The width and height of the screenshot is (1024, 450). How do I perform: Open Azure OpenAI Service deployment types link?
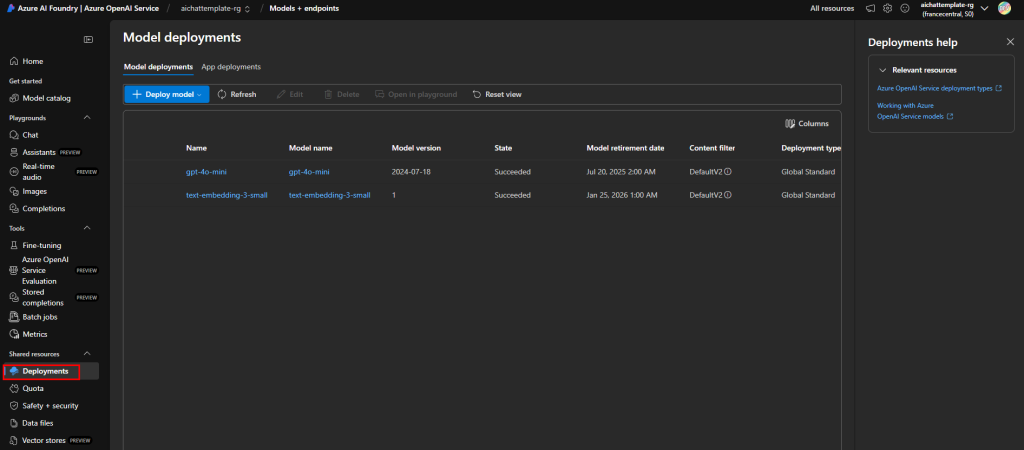939,88
